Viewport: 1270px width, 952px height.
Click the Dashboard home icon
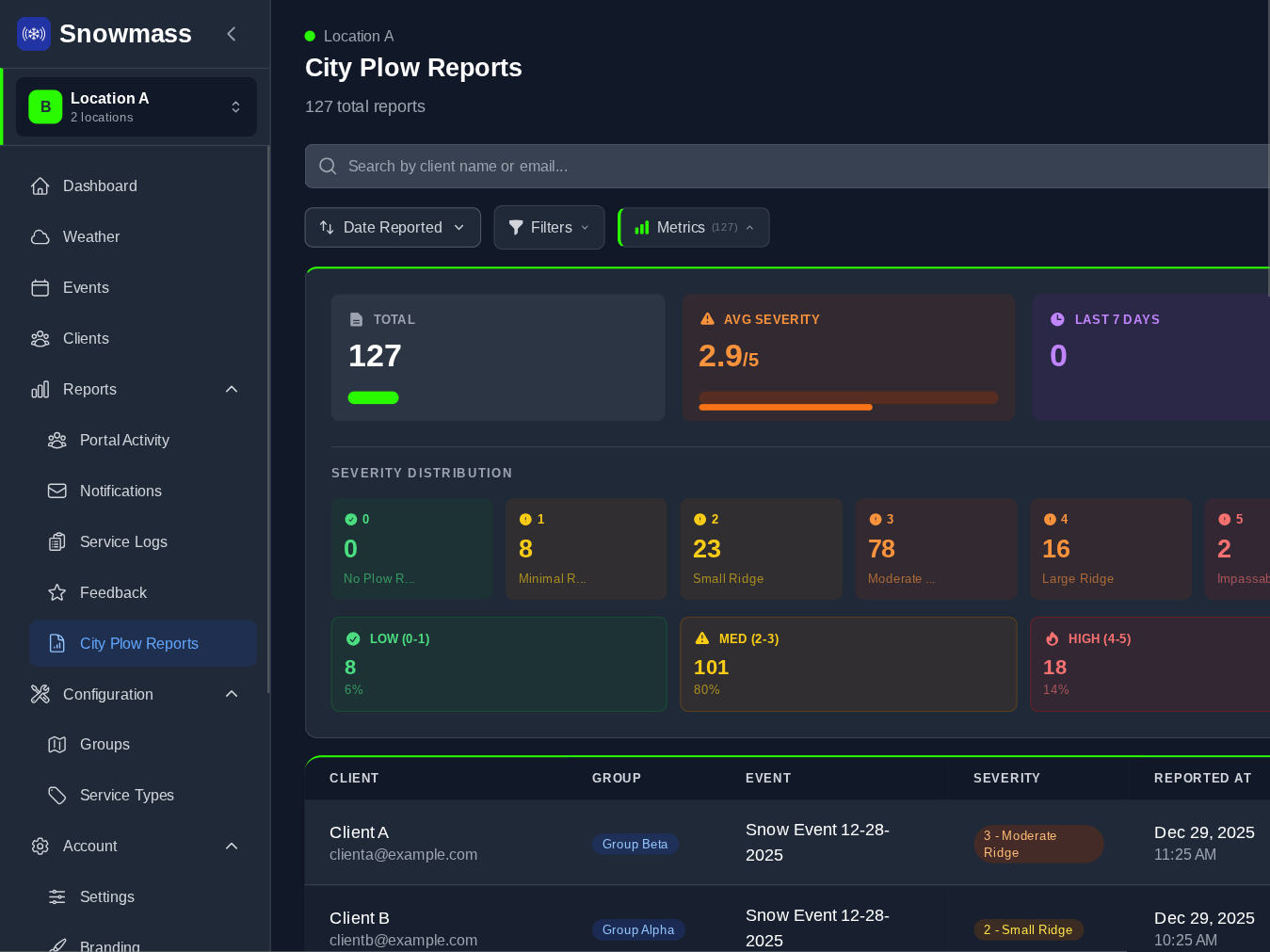coord(40,186)
